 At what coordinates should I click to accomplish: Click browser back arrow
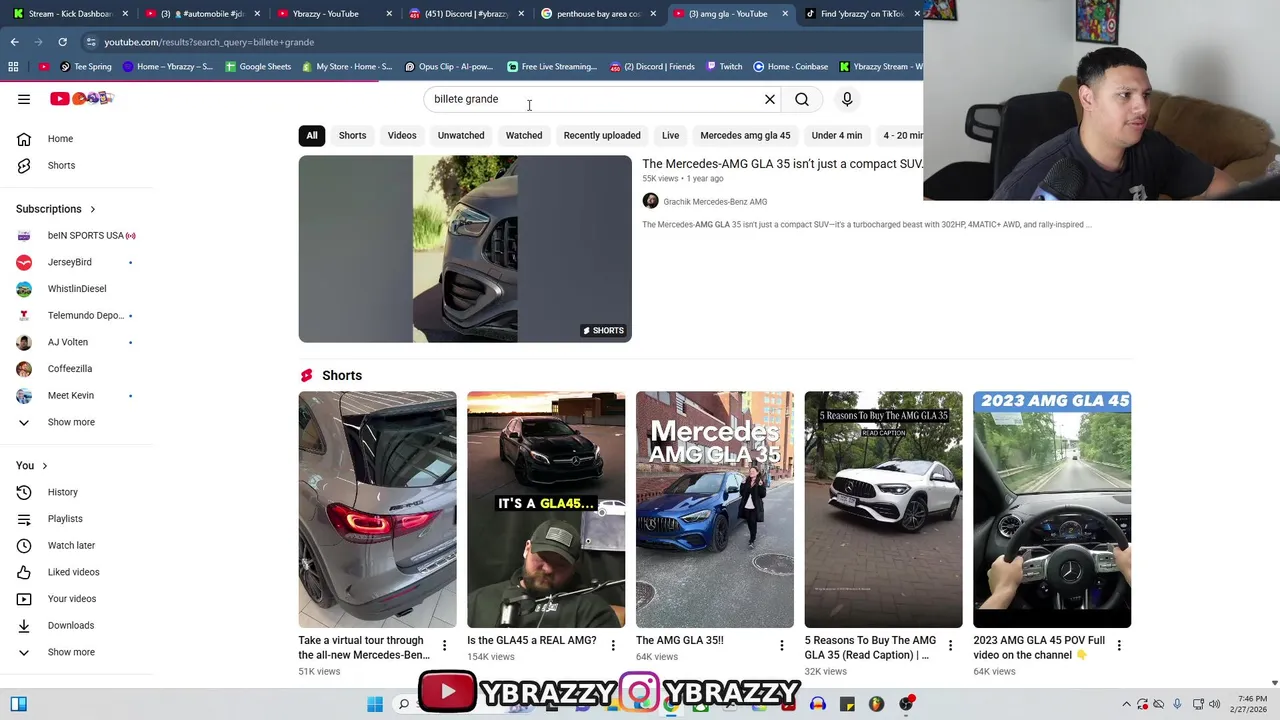click(x=14, y=42)
